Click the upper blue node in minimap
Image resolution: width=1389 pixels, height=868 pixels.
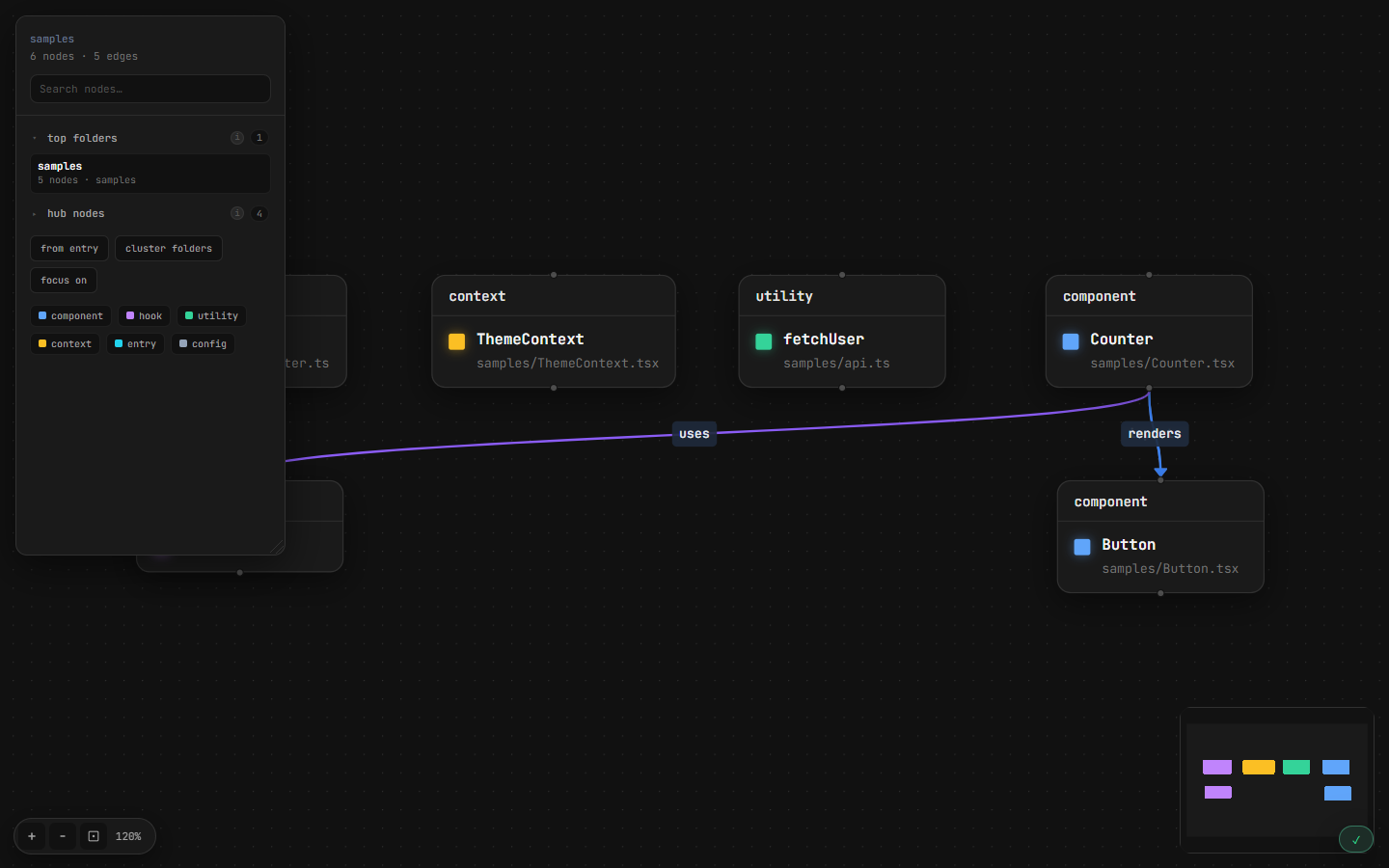click(x=1336, y=768)
